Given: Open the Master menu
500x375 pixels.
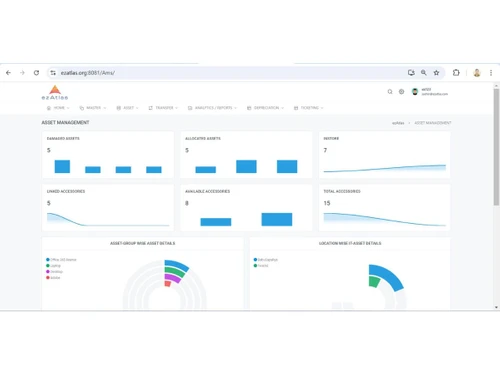Looking at the screenshot, I should (93, 108).
